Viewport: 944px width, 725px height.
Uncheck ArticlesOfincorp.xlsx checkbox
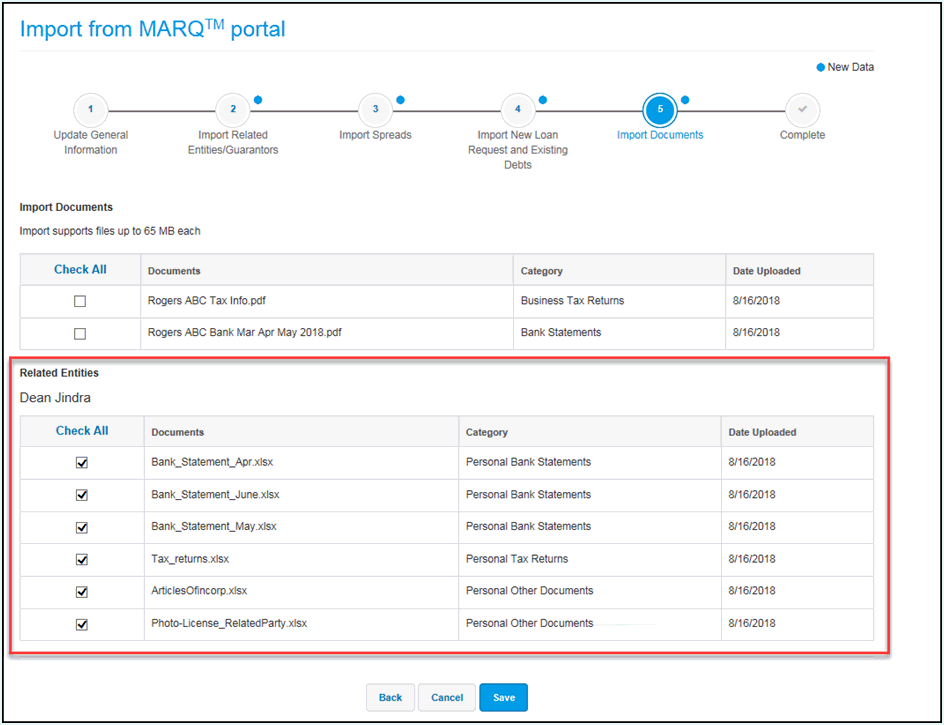pos(82,591)
